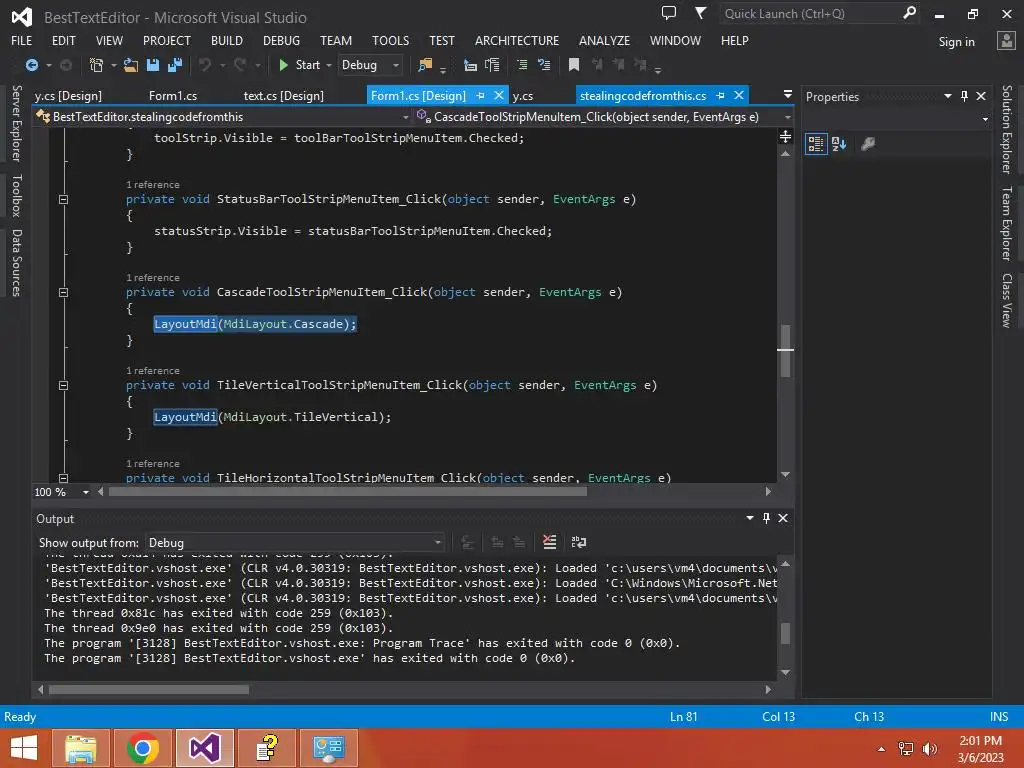
Task: Click the account avatar icon beside Sign in
Action: 1006,41
